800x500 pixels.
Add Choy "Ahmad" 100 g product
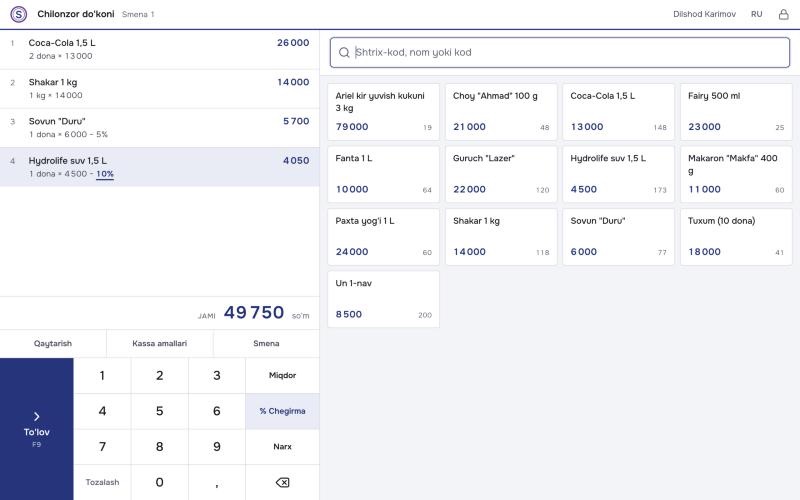(501, 112)
